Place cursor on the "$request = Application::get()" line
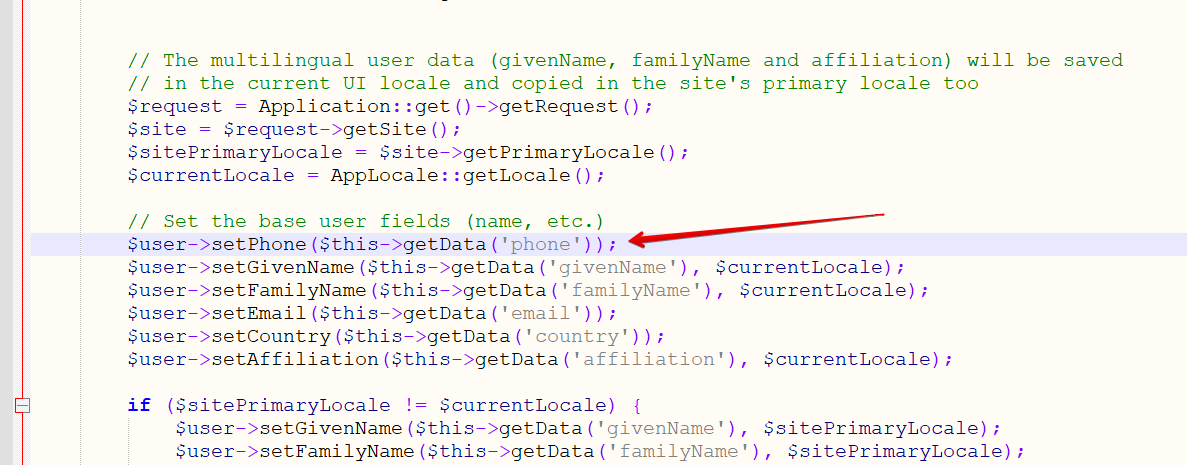1187x465 pixels. coord(390,107)
